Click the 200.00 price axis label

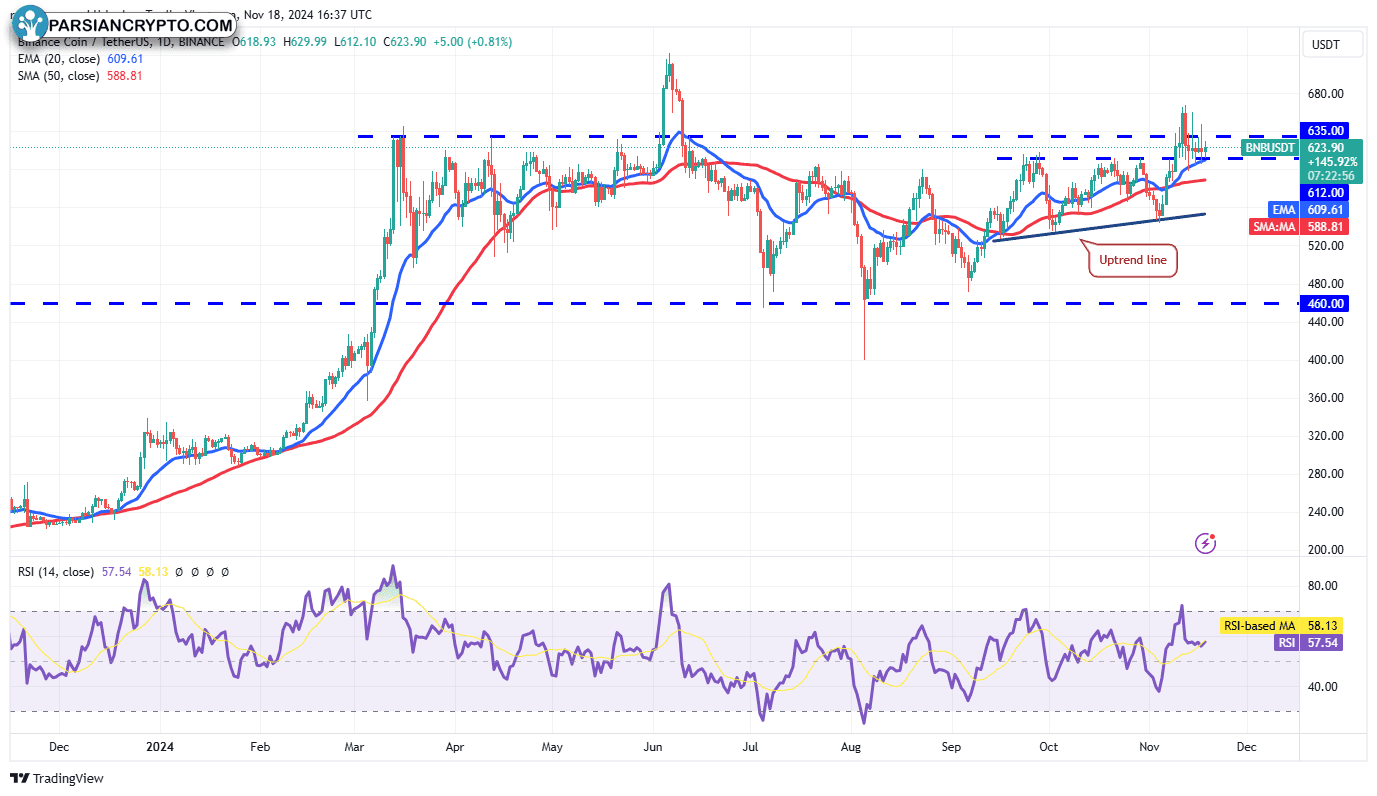coord(1325,550)
